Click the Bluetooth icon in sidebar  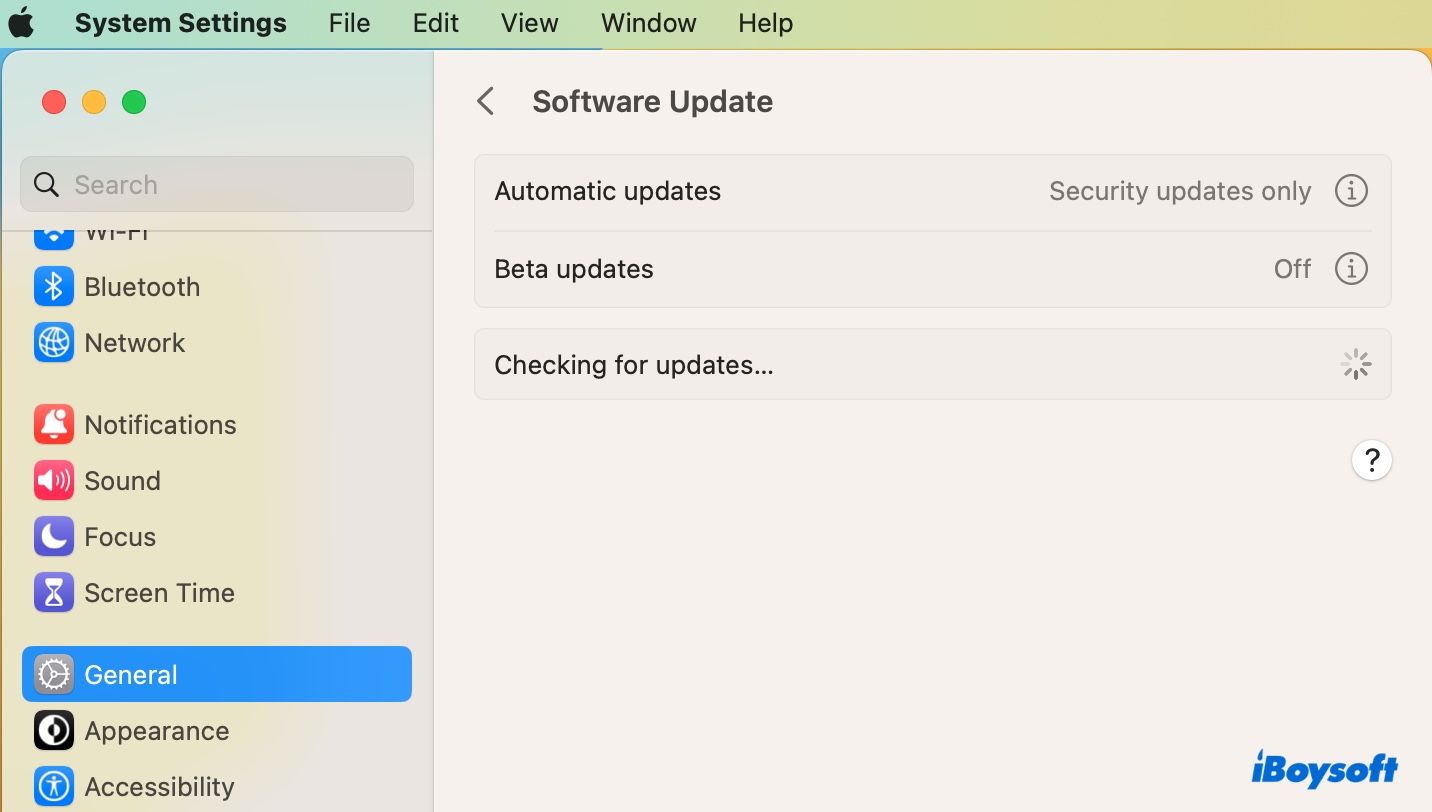(54, 287)
